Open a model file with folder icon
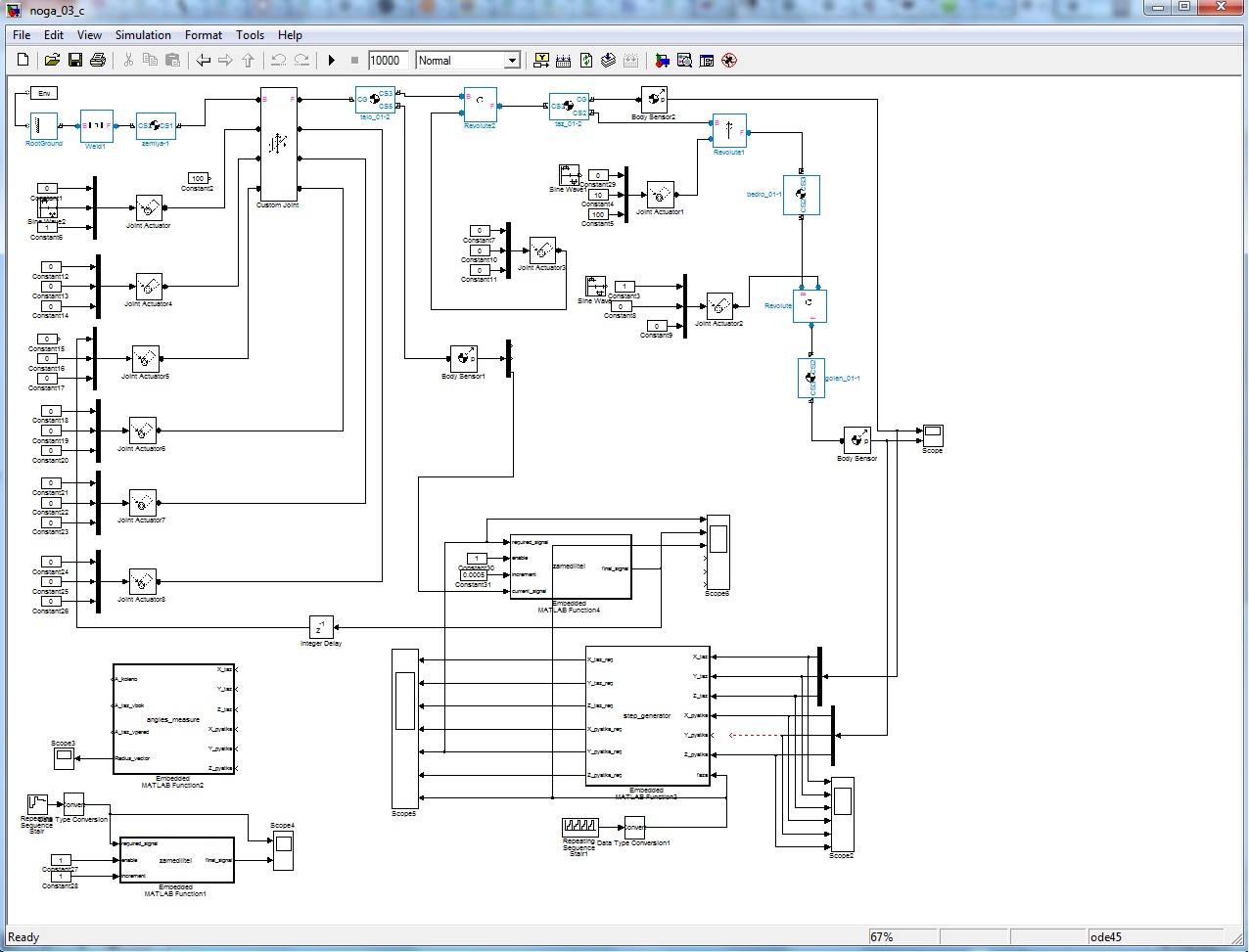The height and width of the screenshot is (952, 1249). click(x=52, y=61)
